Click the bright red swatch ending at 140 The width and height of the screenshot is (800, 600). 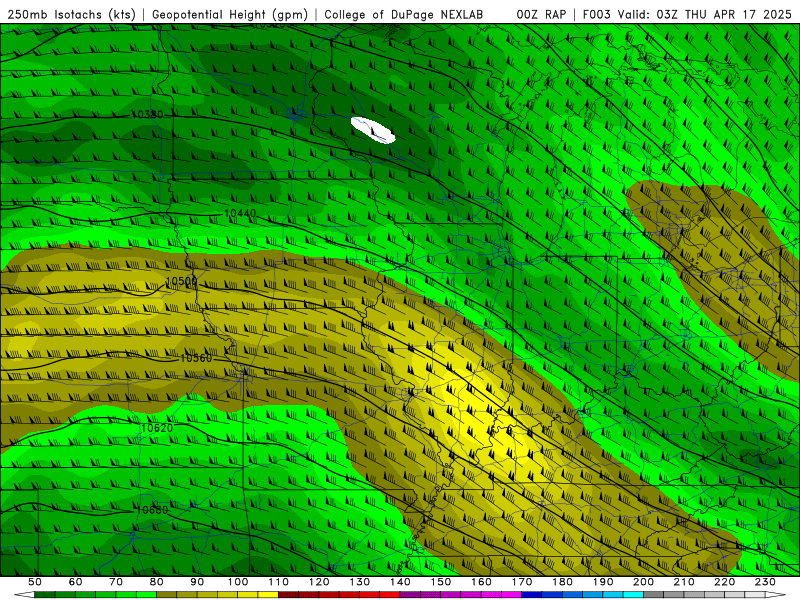coord(390,595)
